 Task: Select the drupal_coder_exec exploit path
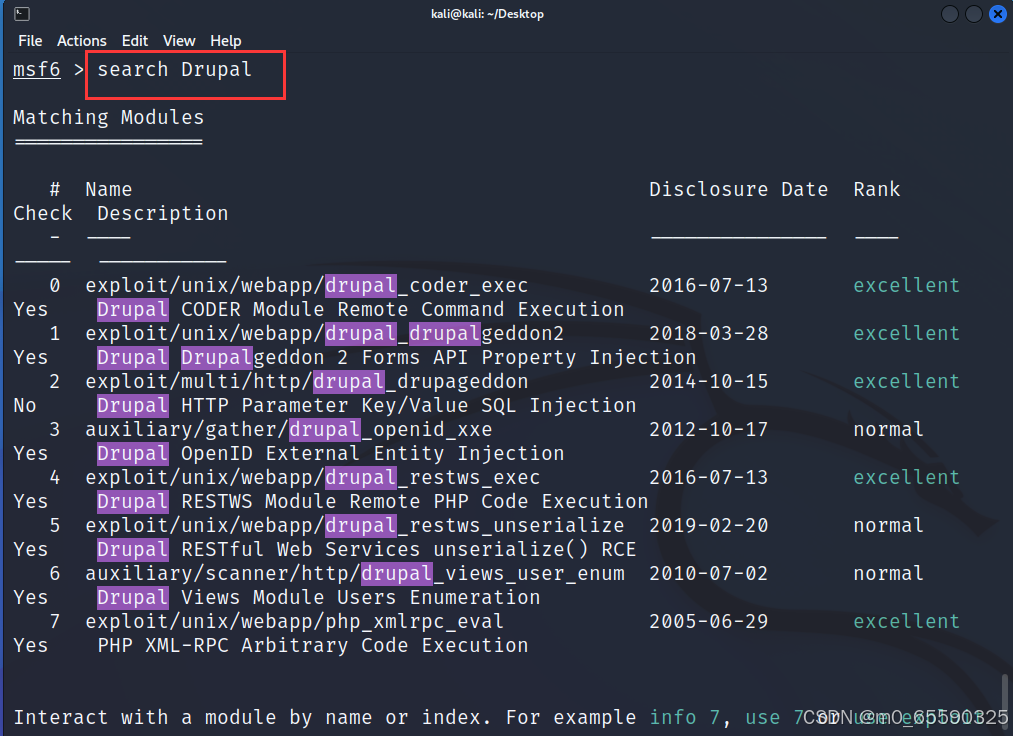306,285
